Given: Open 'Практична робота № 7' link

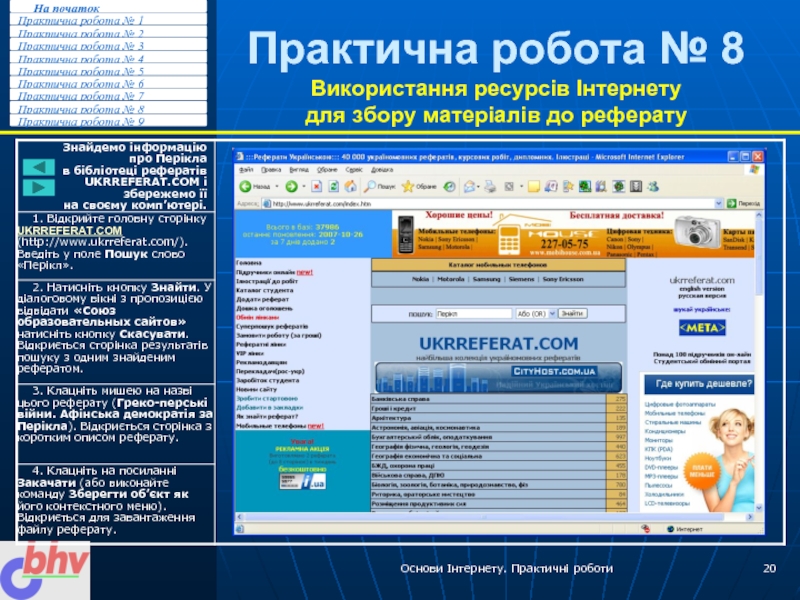Looking at the screenshot, I should pos(81,96).
